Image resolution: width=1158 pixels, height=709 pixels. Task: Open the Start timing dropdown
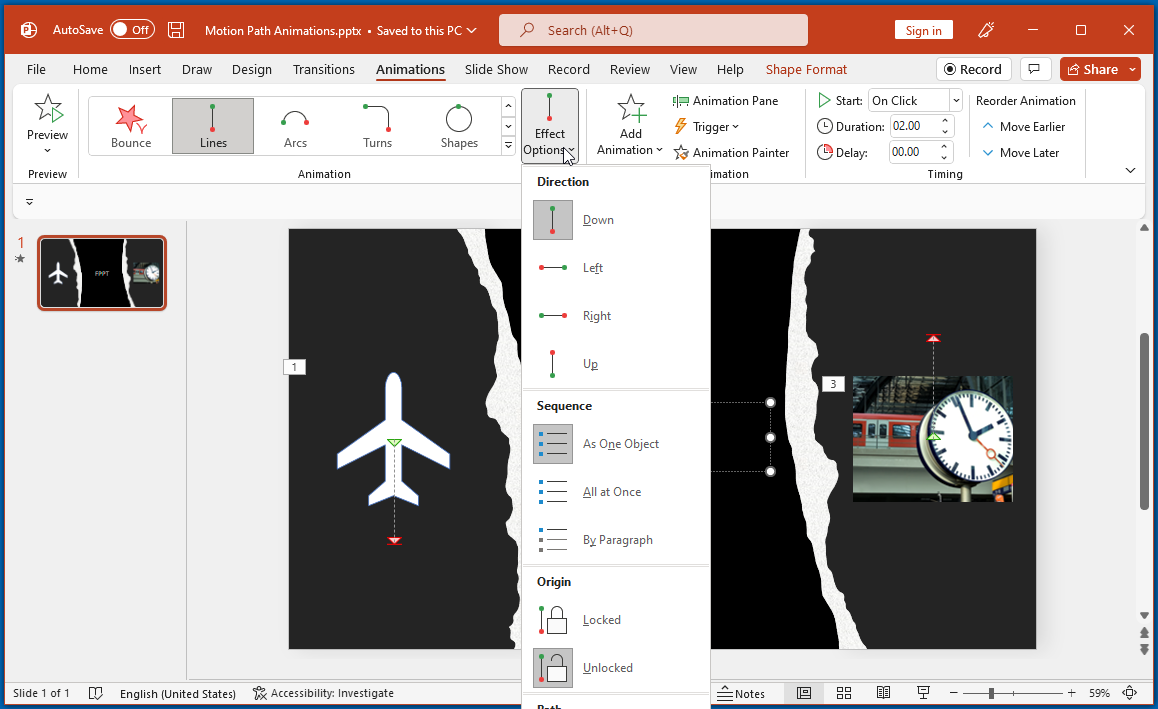point(955,101)
